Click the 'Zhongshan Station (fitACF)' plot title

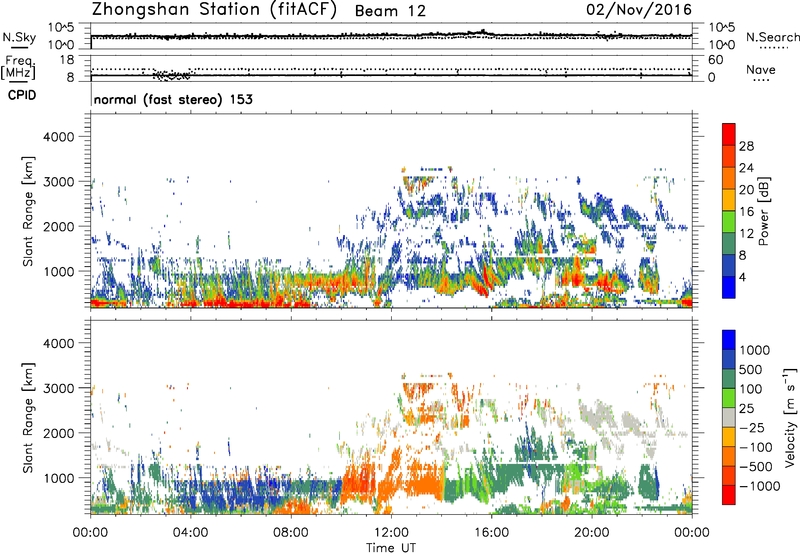[x=215, y=10]
